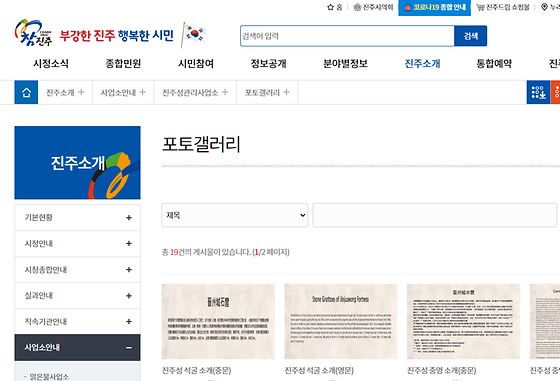The width and height of the screenshot is (560, 381).
Task: Open 시정소식 main menu
Action: (51, 64)
